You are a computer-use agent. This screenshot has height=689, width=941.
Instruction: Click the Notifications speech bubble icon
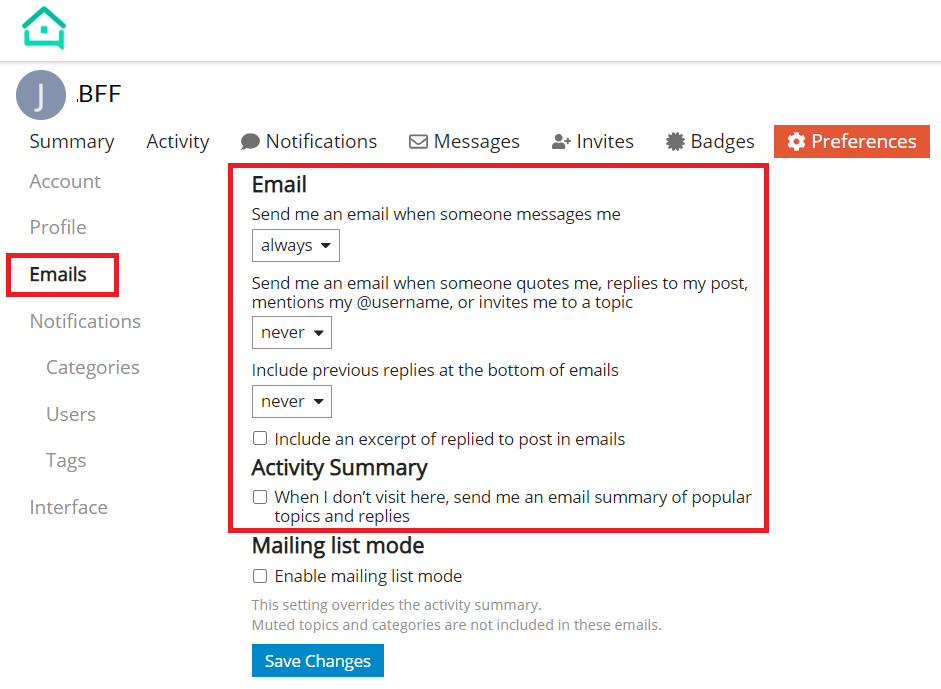(250, 142)
